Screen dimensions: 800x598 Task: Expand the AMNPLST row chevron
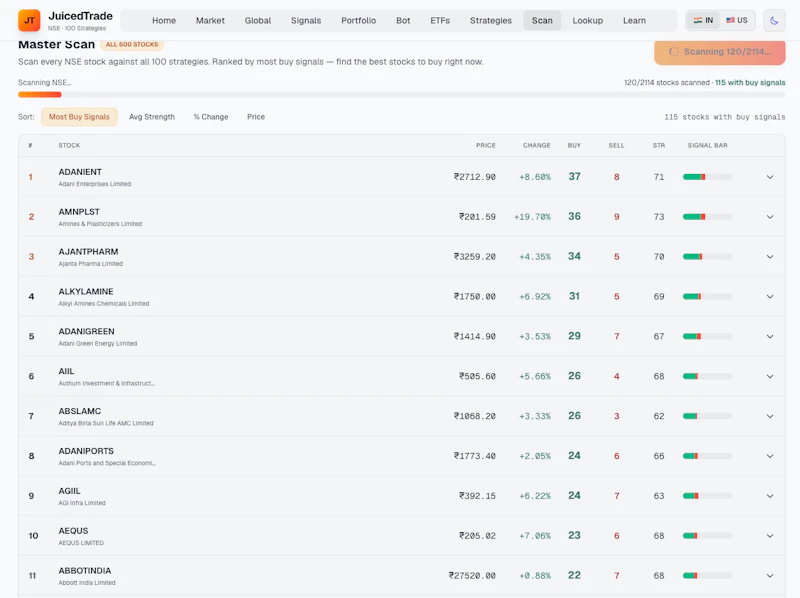[770, 217]
